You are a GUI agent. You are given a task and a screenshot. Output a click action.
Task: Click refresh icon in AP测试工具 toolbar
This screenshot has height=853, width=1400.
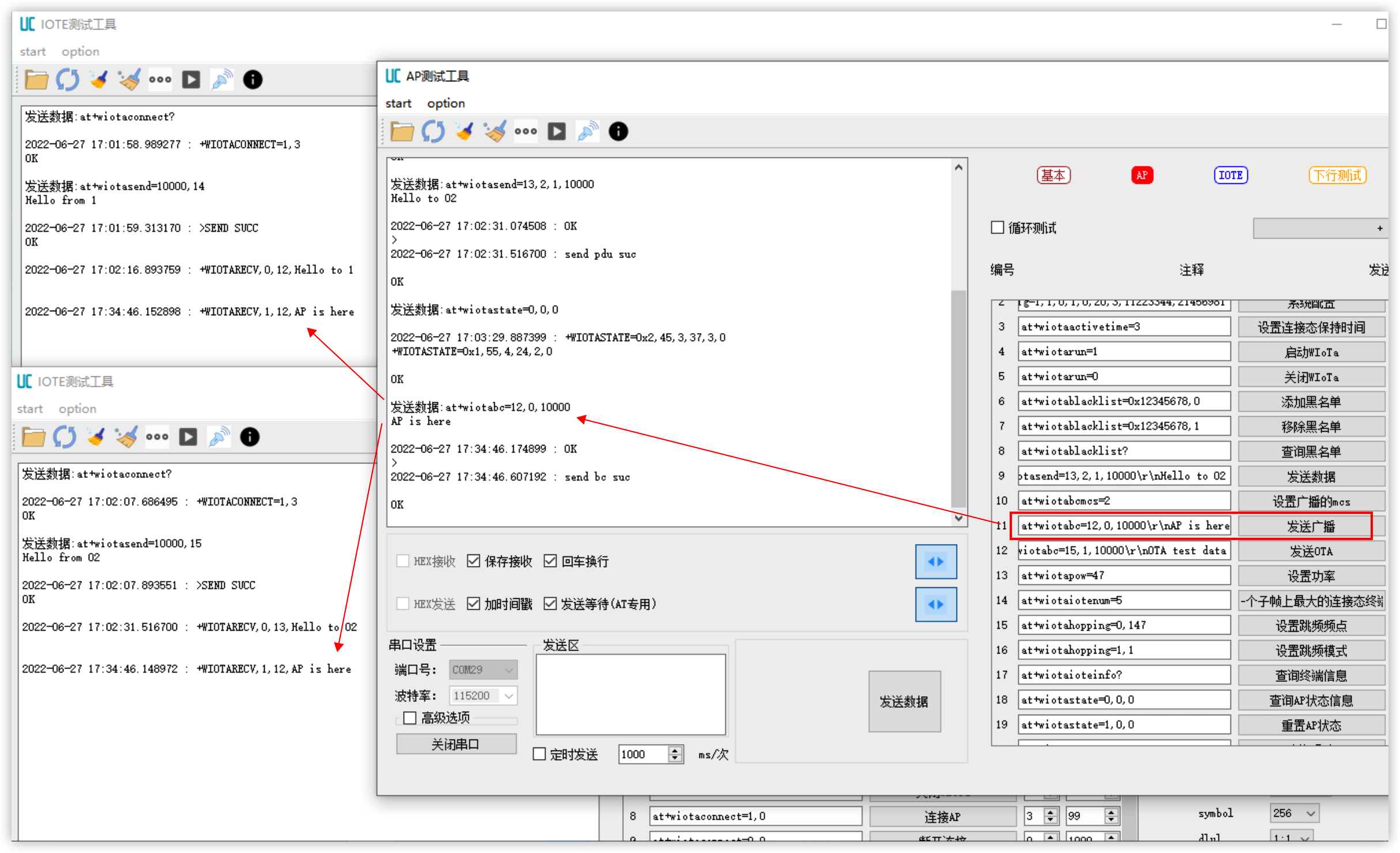tap(433, 131)
